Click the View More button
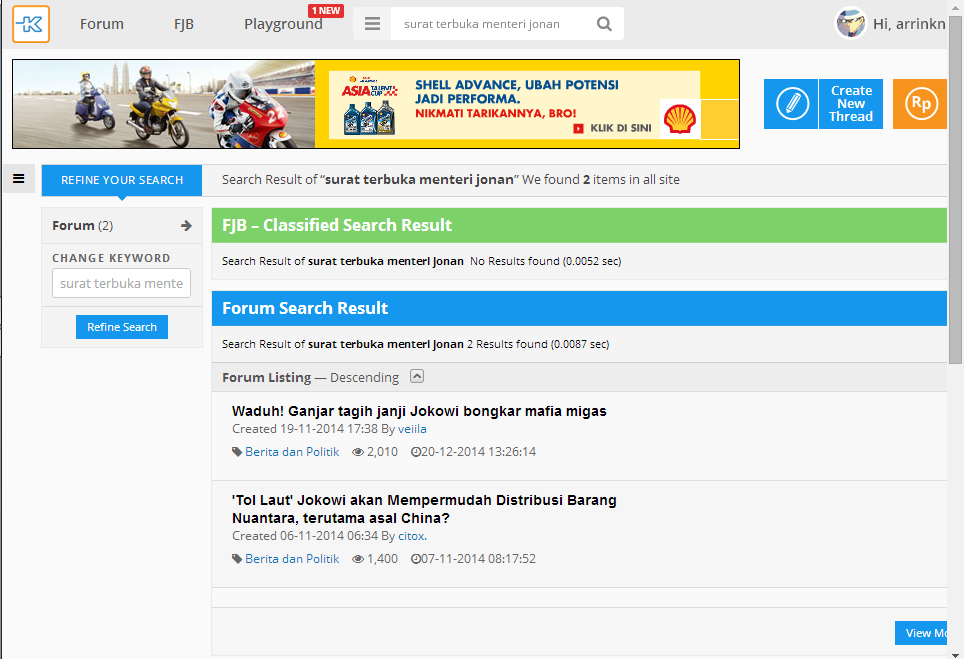Image resolution: width=972 pixels, height=659 pixels. 922,633
